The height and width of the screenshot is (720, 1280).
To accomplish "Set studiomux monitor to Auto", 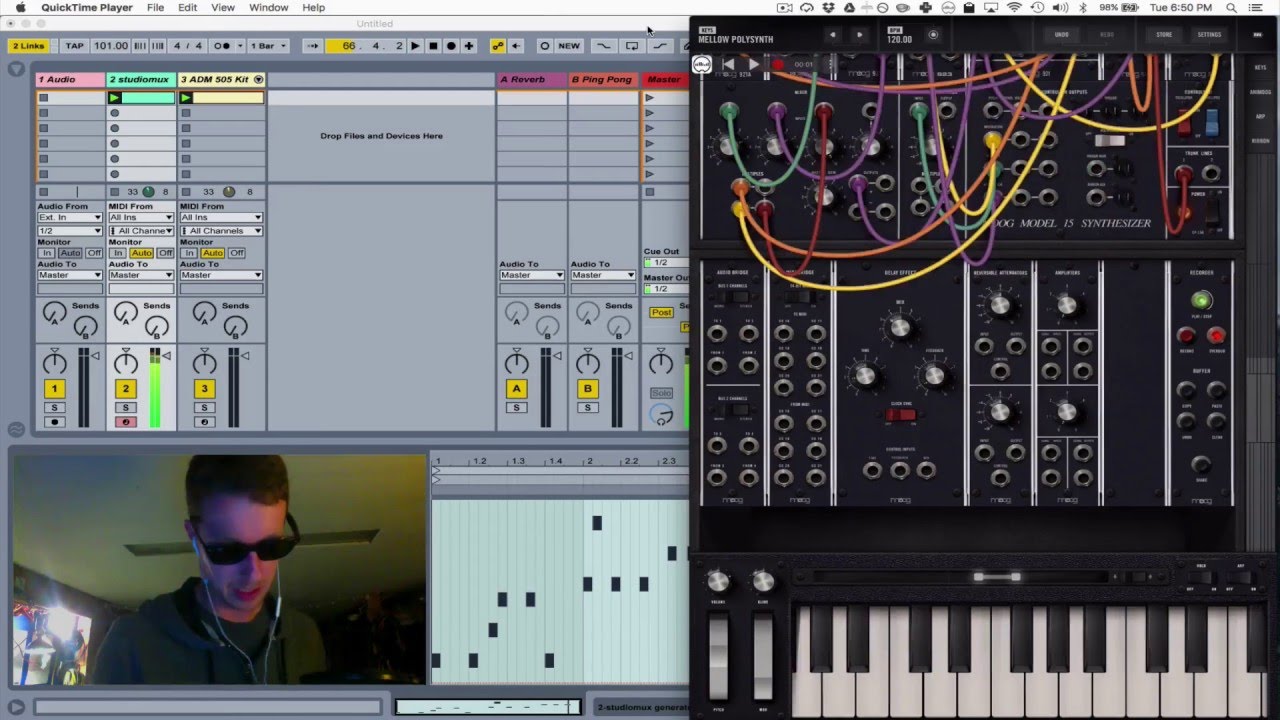I will [x=141, y=253].
